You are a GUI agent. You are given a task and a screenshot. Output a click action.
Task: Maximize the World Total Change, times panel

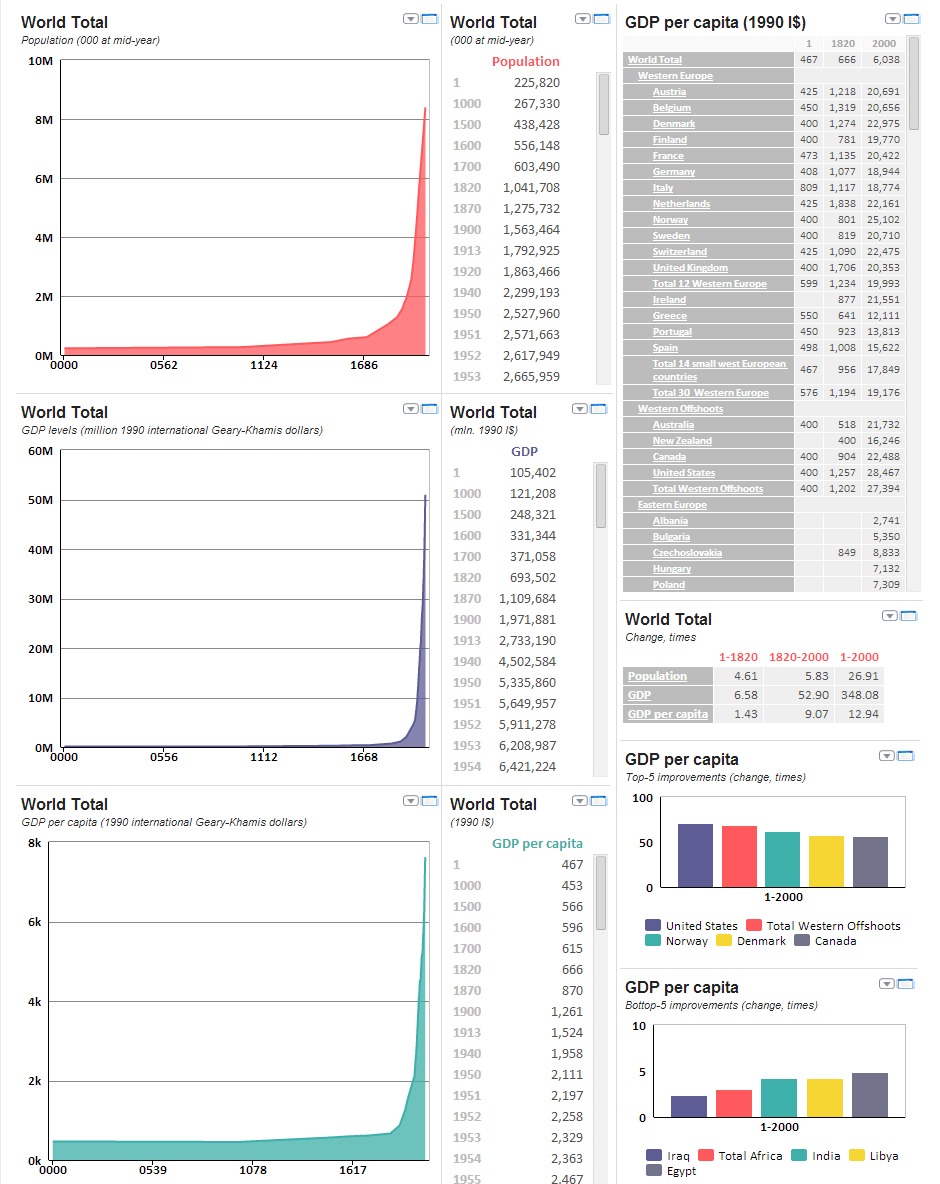pyautogui.click(x=909, y=616)
